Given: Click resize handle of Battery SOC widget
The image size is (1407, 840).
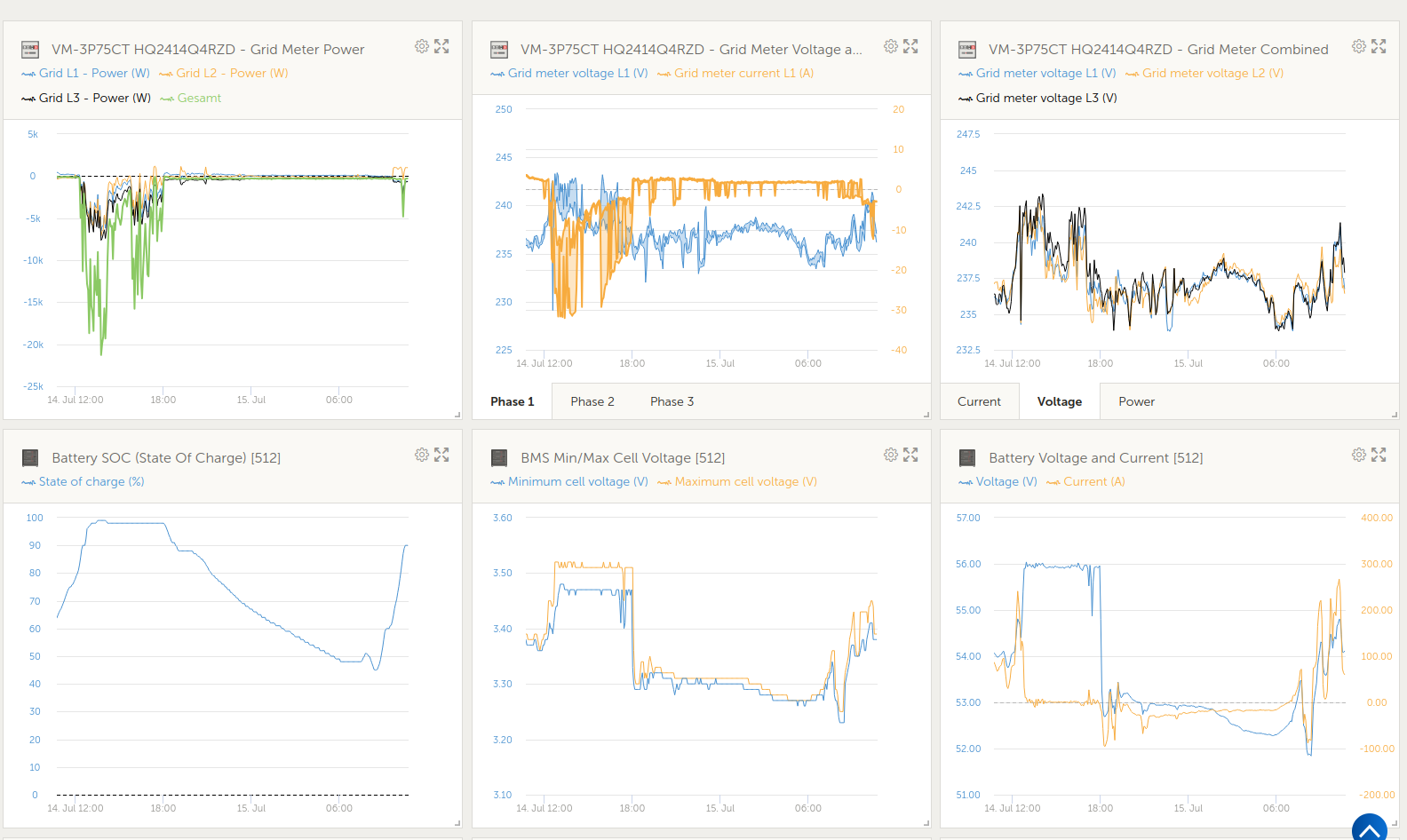Looking at the screenshot, I should [457, 823].
